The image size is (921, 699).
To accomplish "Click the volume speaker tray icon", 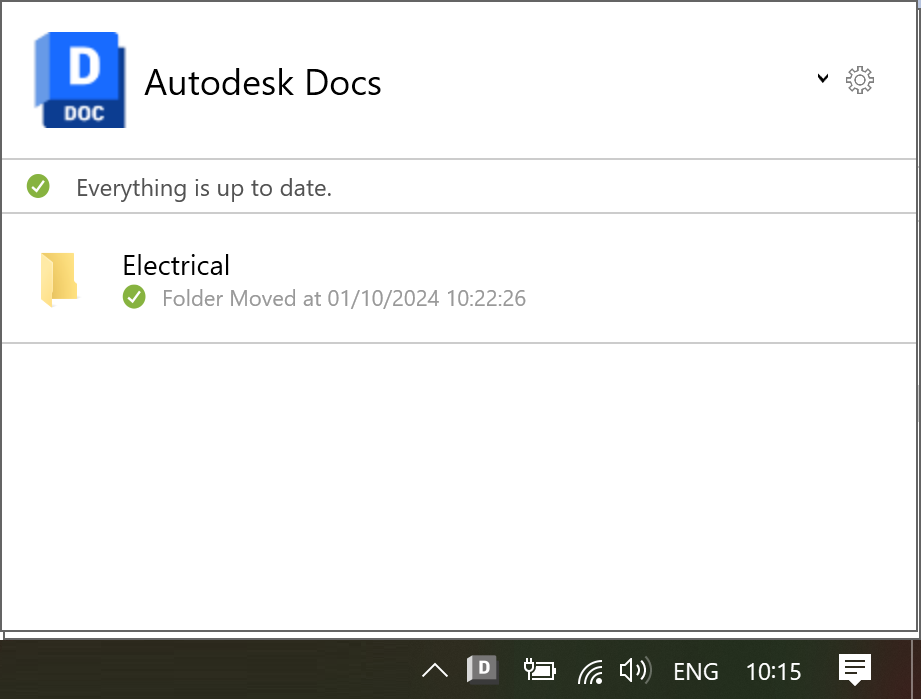I will pyautogui.click(x=635, y=670).
